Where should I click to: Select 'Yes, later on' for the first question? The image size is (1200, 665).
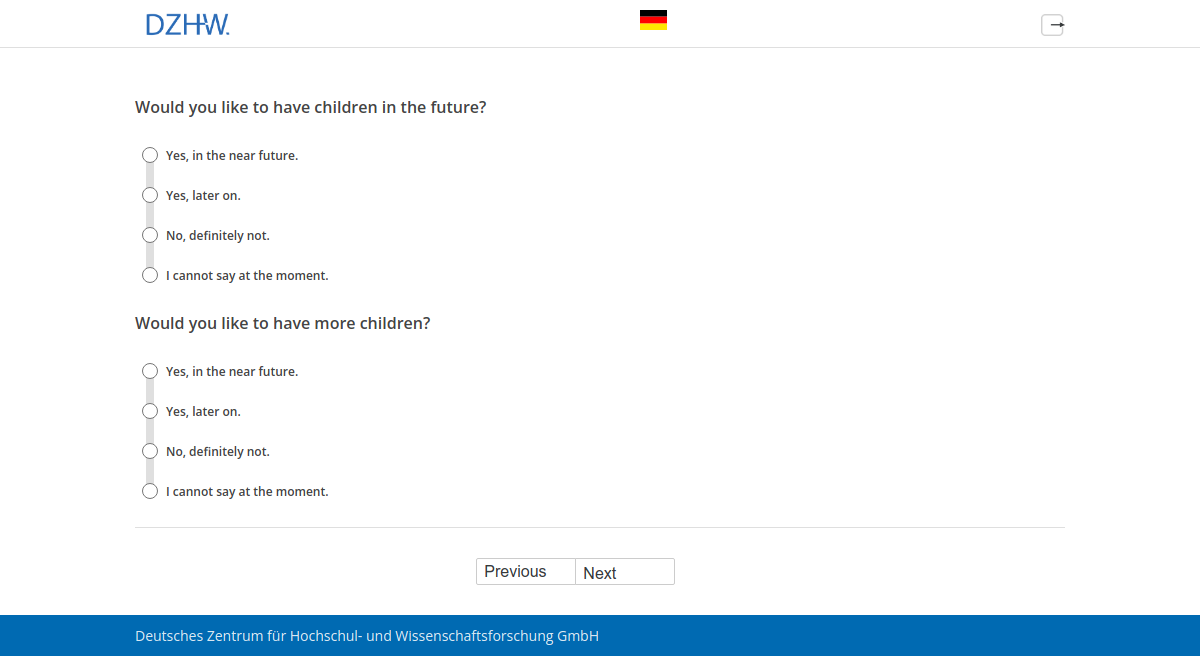[150, 195]
